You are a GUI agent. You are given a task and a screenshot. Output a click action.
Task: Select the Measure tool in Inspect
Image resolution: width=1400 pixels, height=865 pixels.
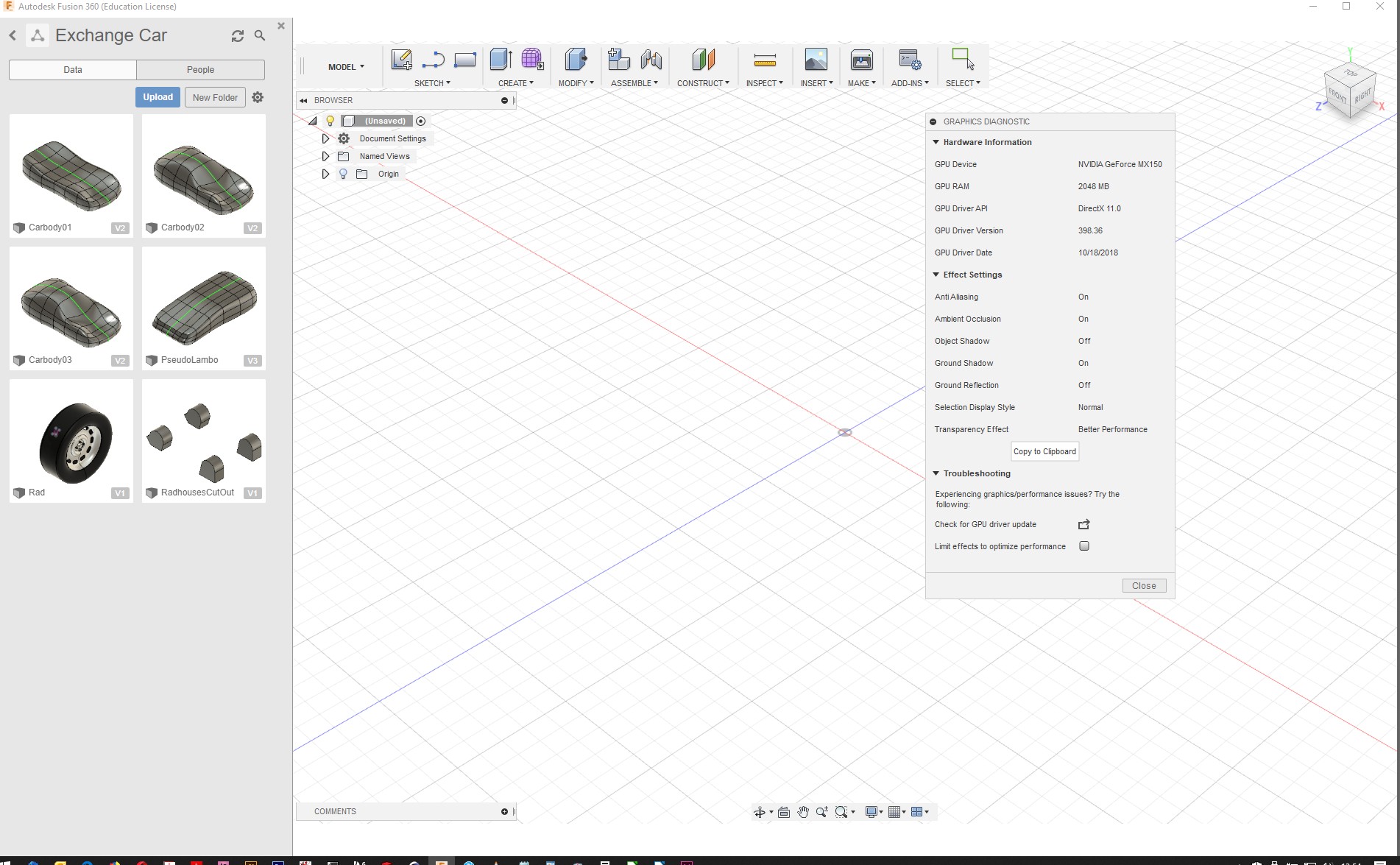pyautogui.click(x=765, y=60)
